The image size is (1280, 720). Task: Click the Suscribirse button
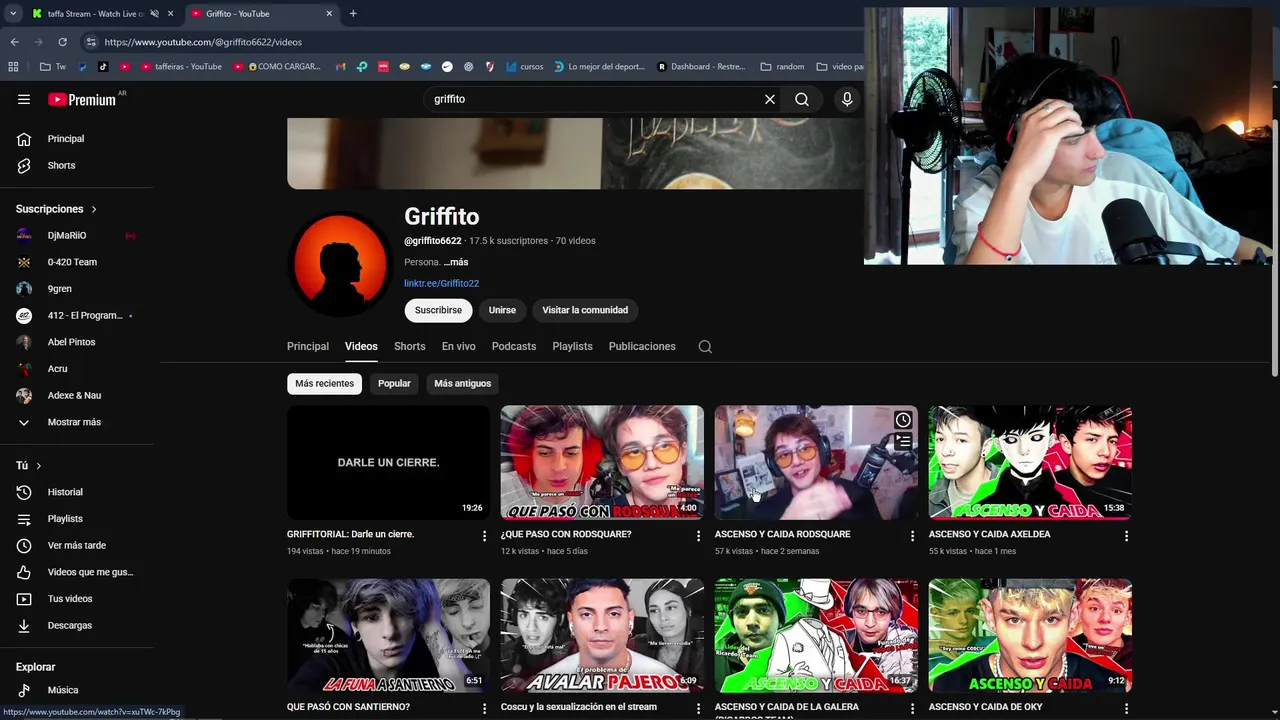[438, 310]
